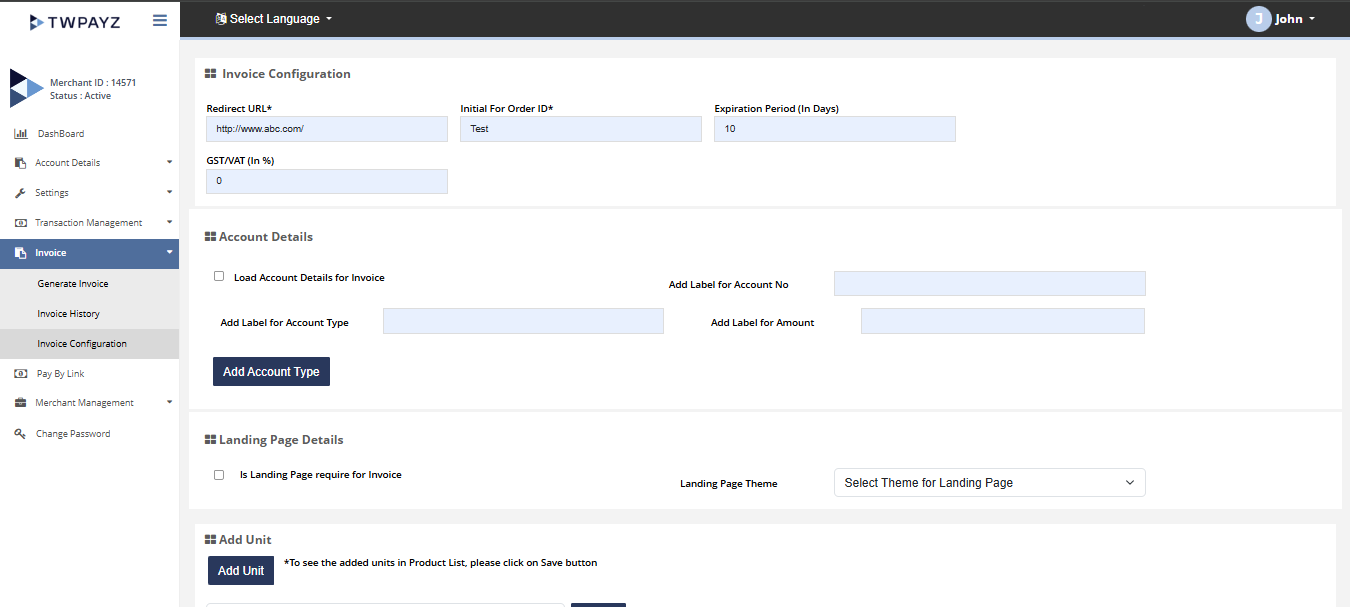Image resolution: width=1350 pixels, height=607 pixels.
Task: Click the hamburger menu icon
Action: click(160, 20)
